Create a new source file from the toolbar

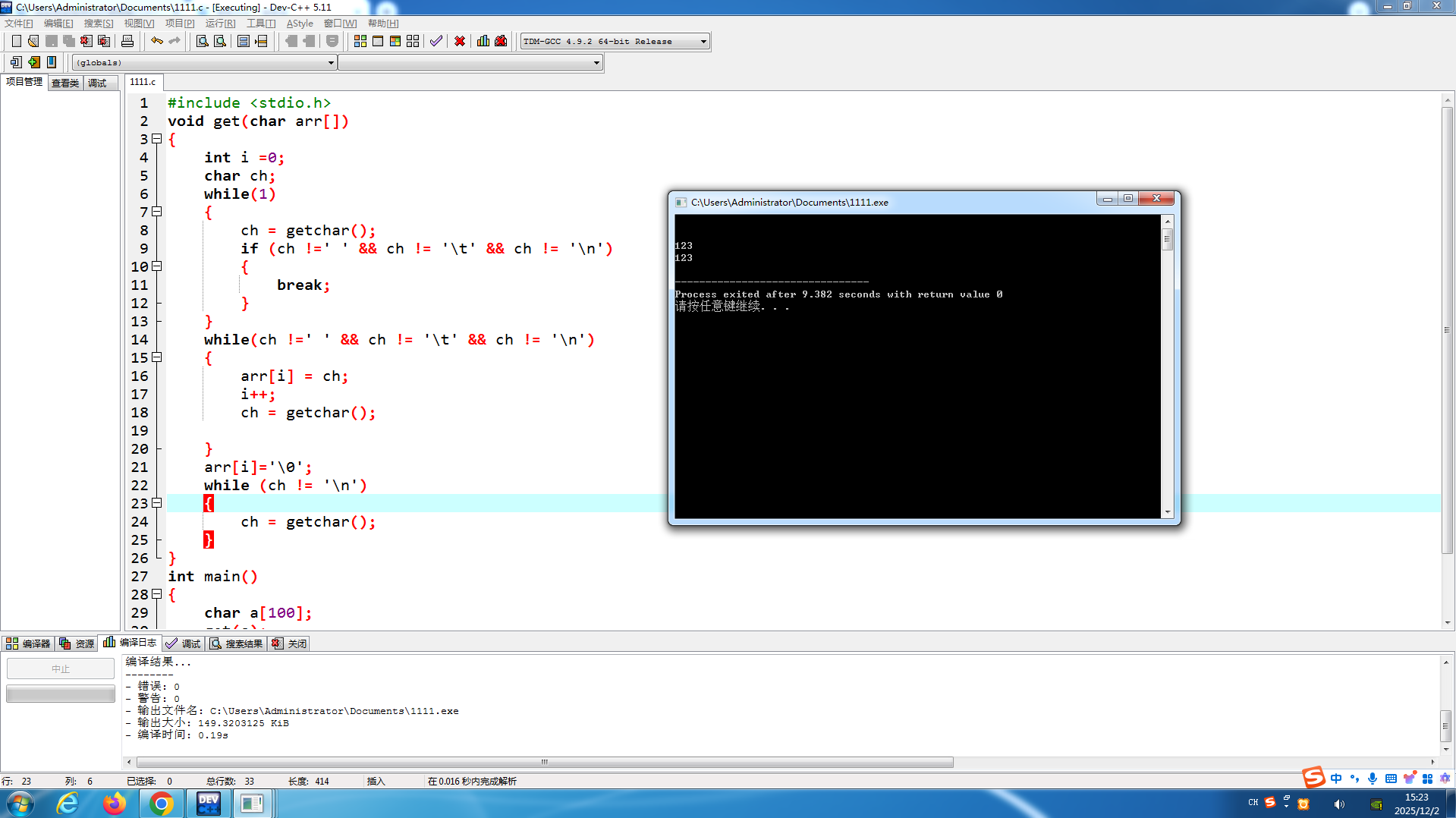click(x=16, y=41)
